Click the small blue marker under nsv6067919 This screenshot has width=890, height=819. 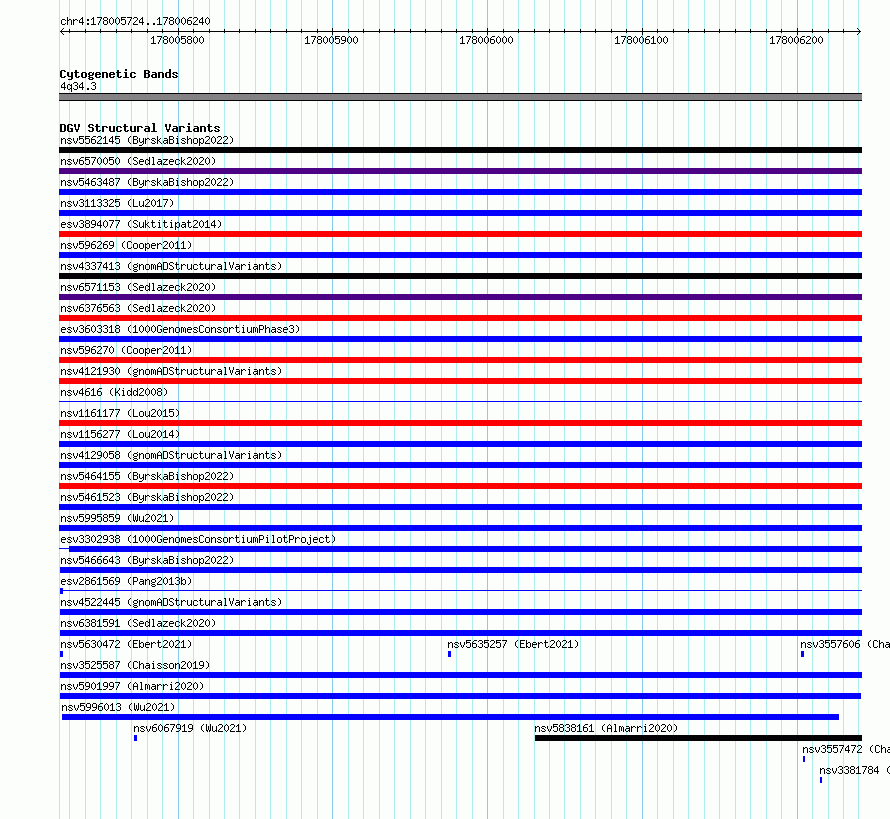click(x=136, y=738)
